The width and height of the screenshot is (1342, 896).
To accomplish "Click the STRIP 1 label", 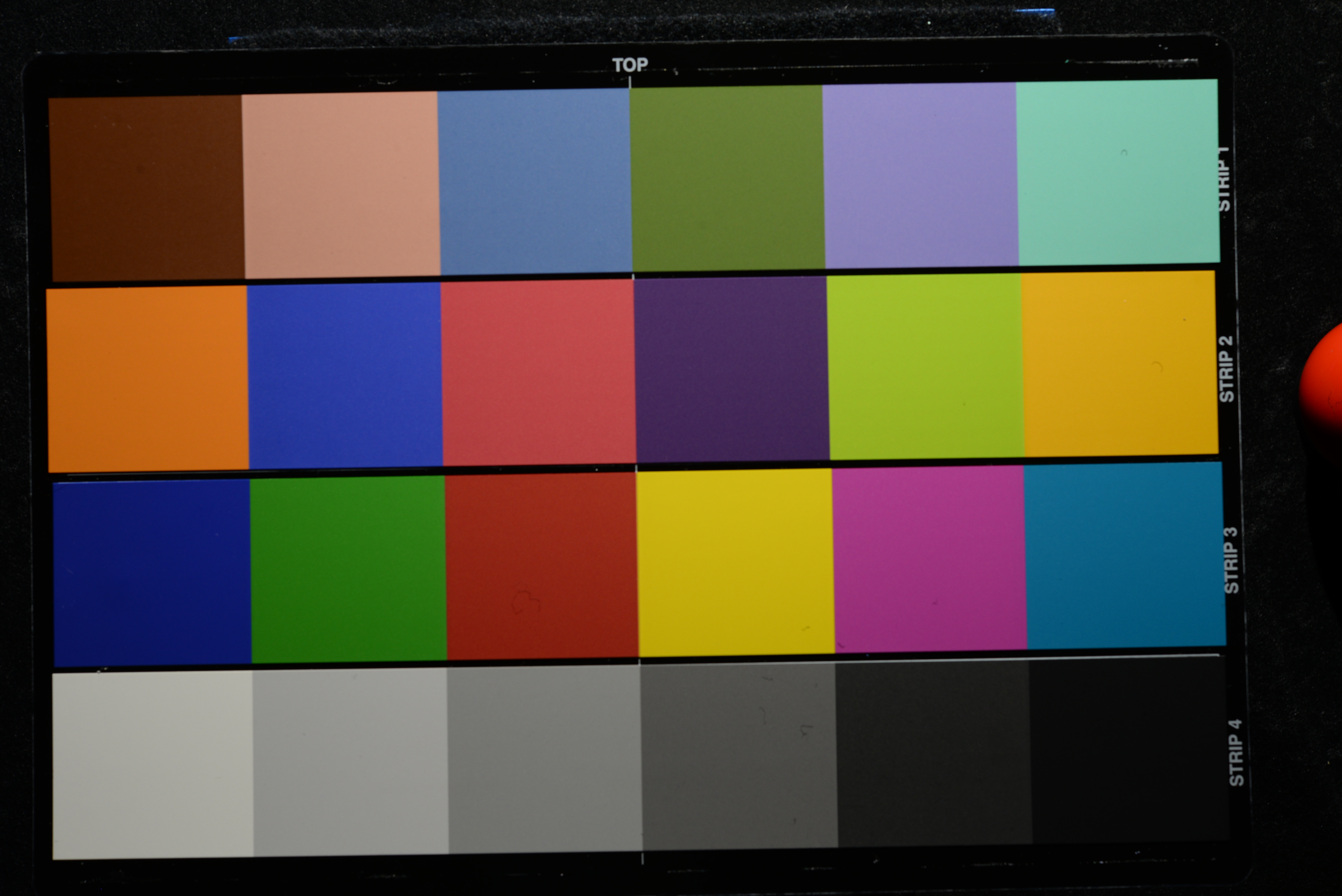I will coord(1224,179).
